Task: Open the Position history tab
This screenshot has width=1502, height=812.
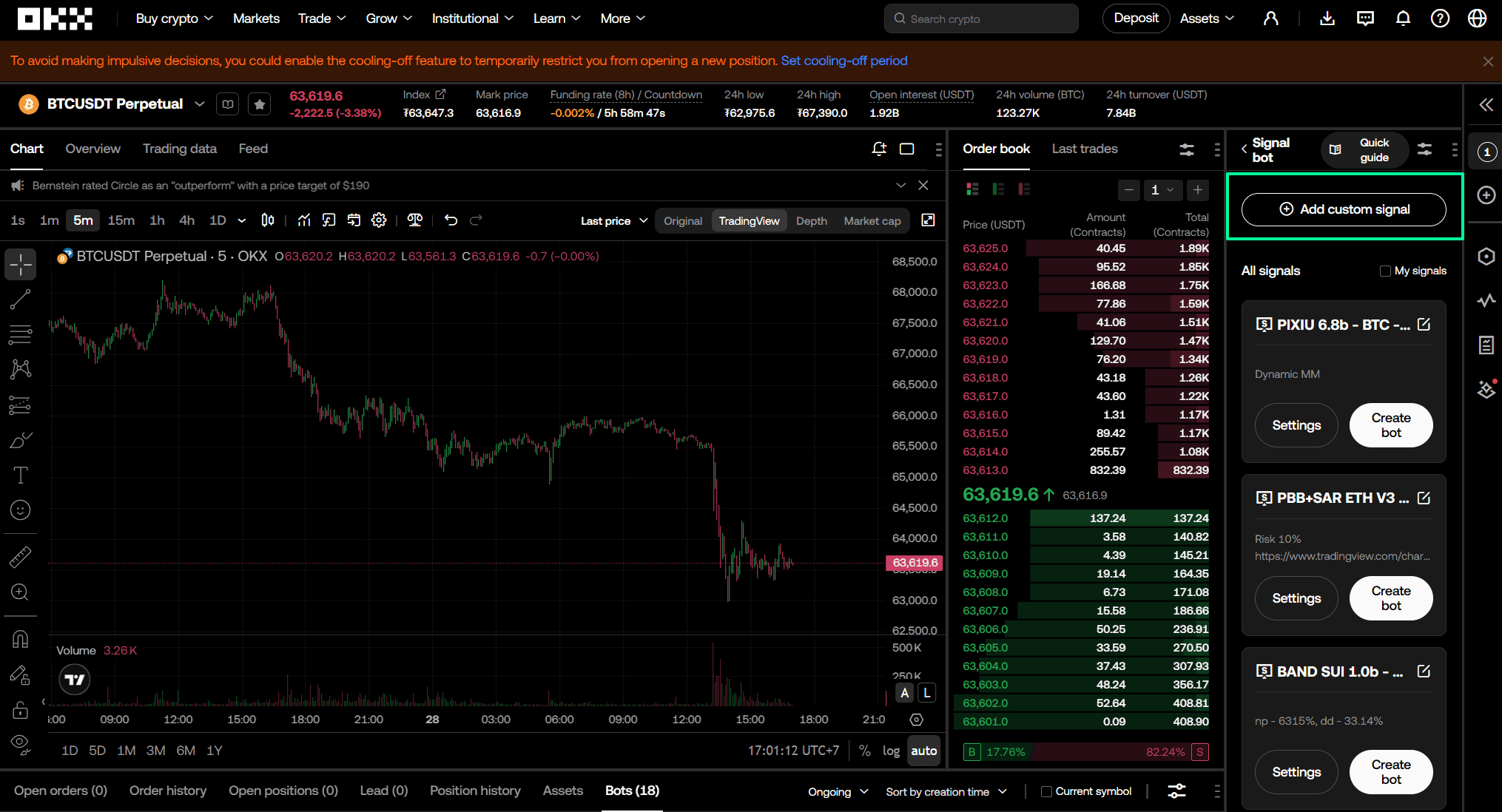Action: click(x=475, y=791)
